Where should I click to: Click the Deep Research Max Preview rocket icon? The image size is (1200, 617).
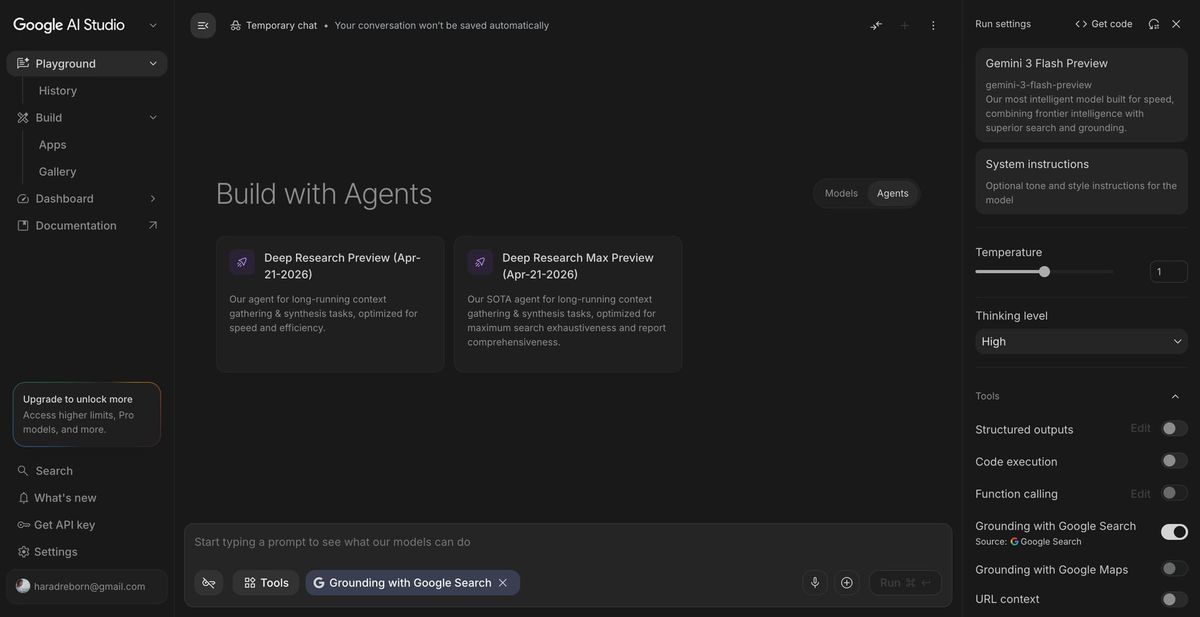[480, 262]
